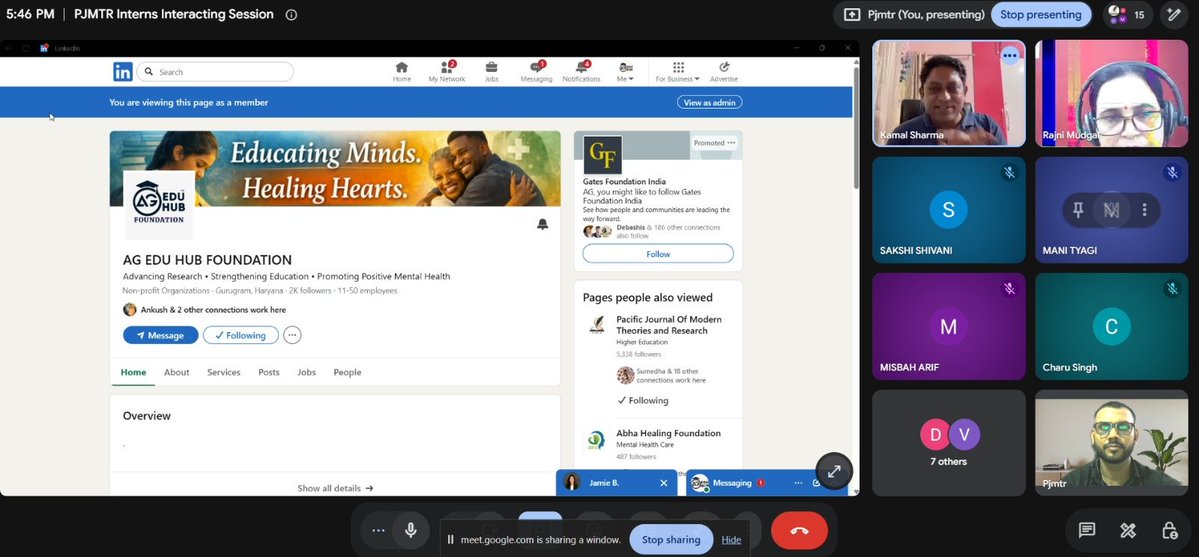This screenshot has width=1199, height=557.
Task: Click View as admin button
Action: click(710, 103)
